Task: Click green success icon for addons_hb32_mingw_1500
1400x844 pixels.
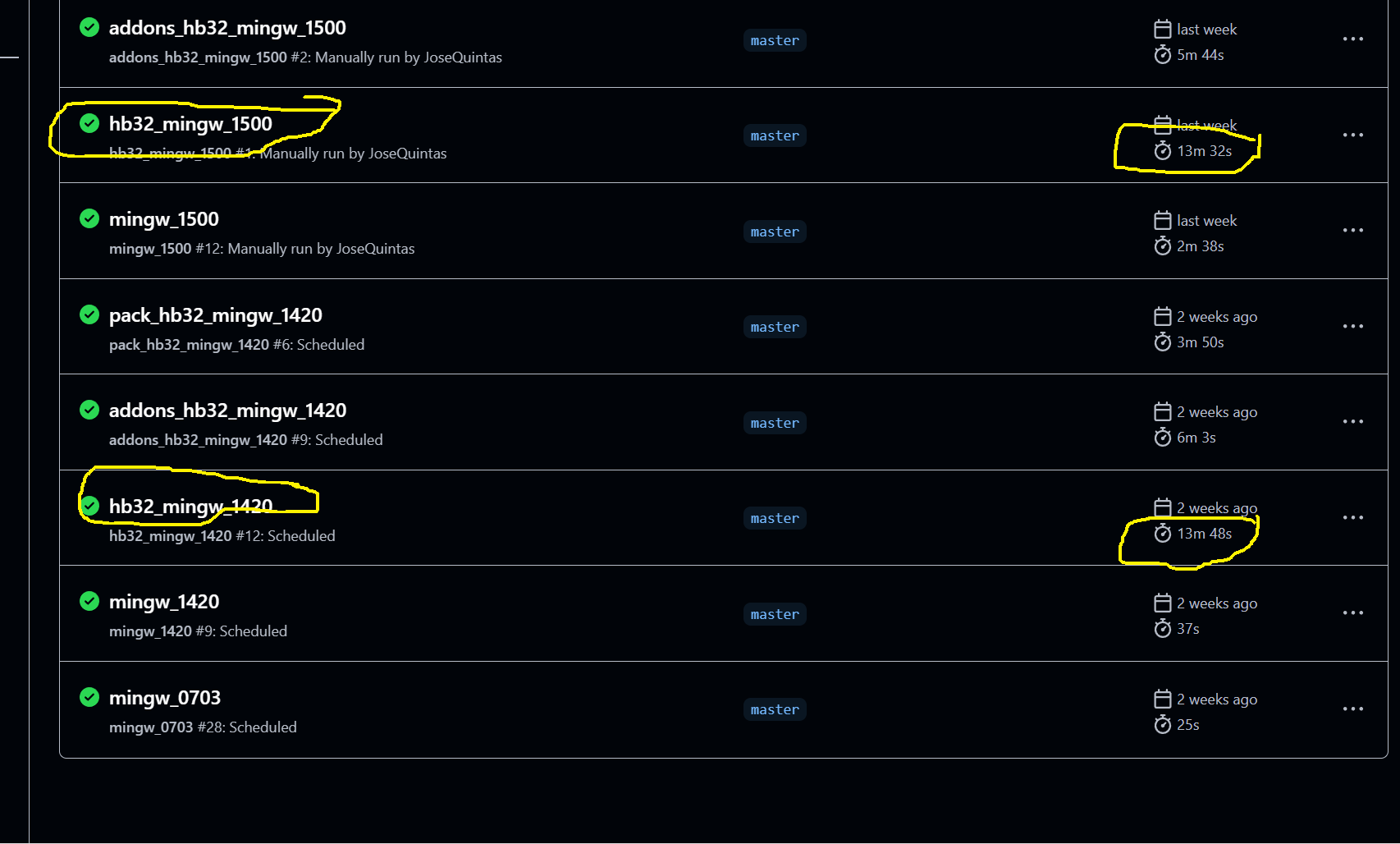Action: (x=89, y=28)
